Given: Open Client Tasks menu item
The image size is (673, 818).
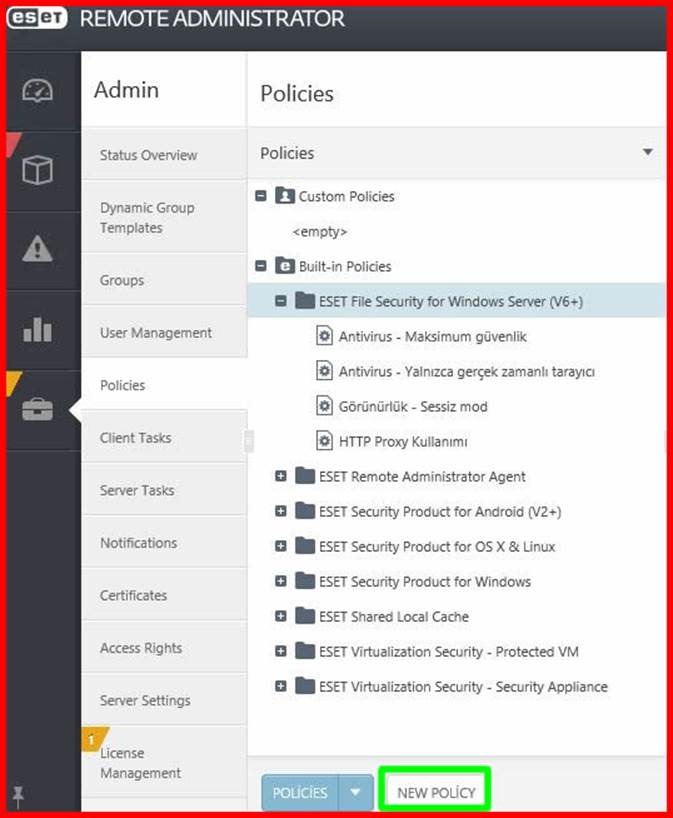Looking at the screenshot, I should point(164,438).
